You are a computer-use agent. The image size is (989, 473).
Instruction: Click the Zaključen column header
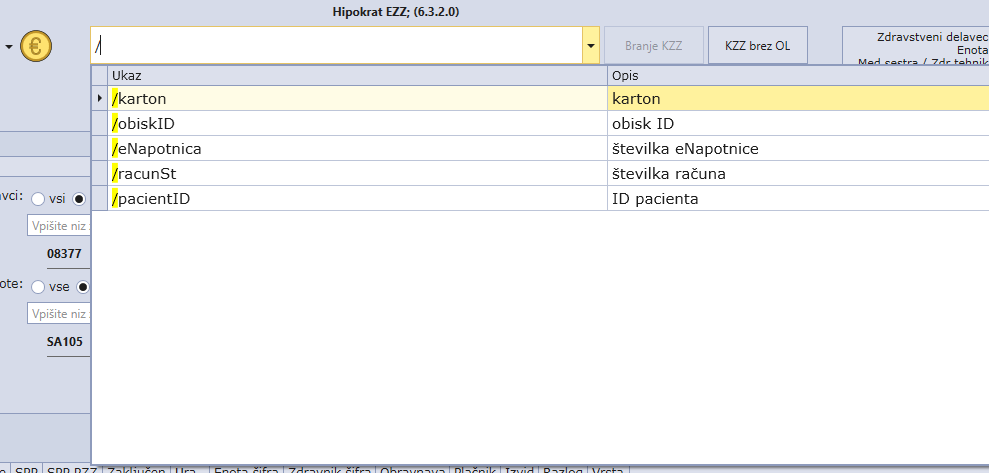click(136, 470)
